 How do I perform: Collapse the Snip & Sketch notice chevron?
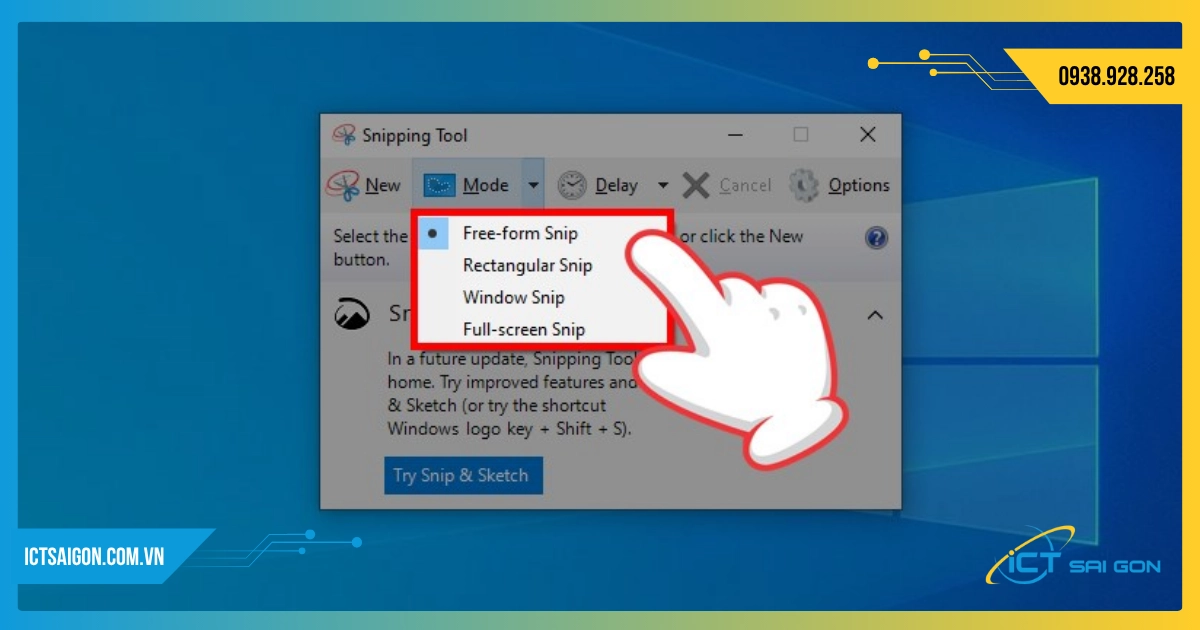click(x=875, y=315)
